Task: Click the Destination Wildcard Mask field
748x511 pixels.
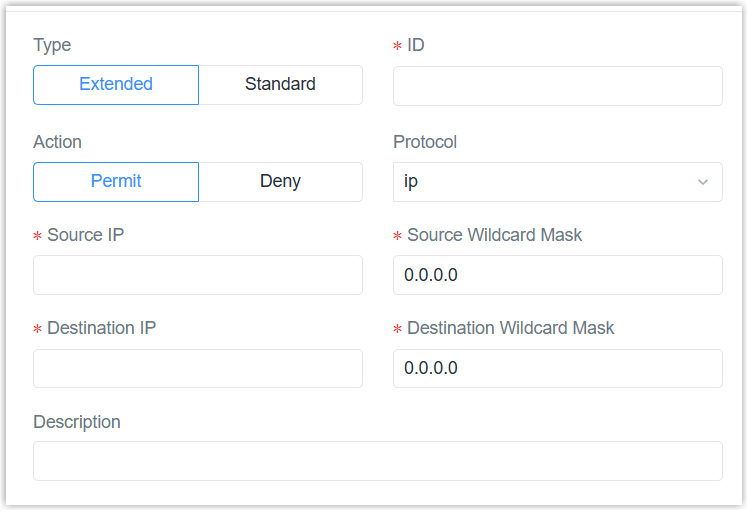Action: click(557, 369)
